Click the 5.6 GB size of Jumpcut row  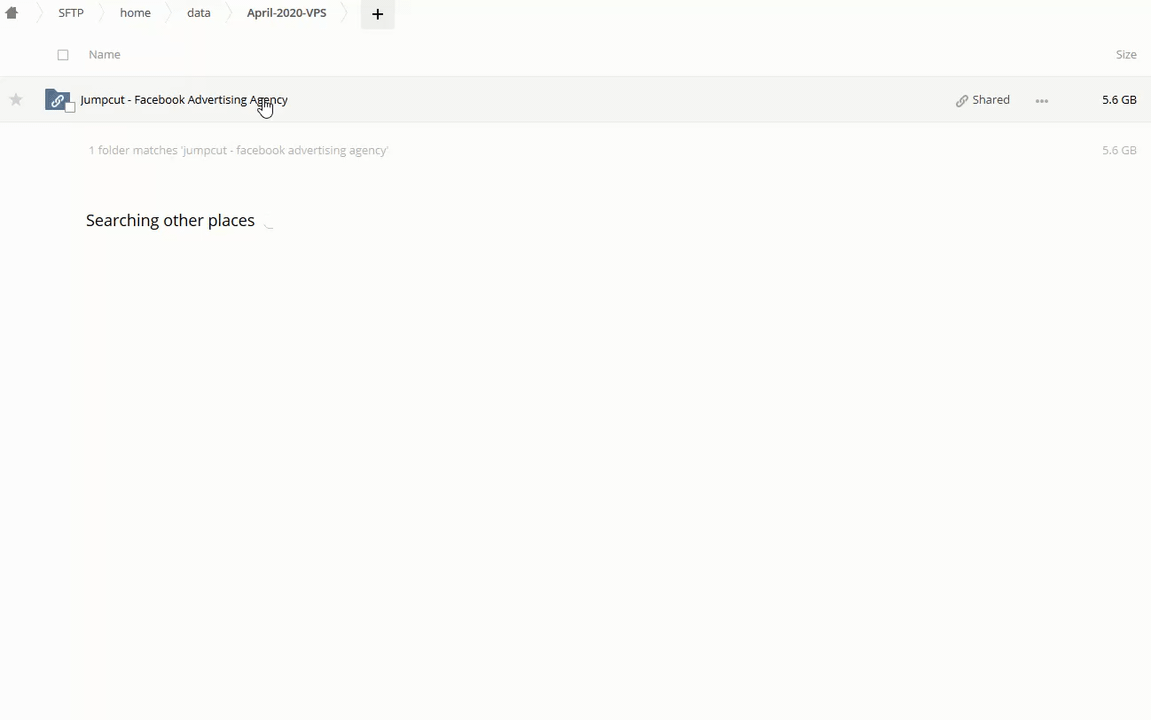click(x=1119, y=100)
